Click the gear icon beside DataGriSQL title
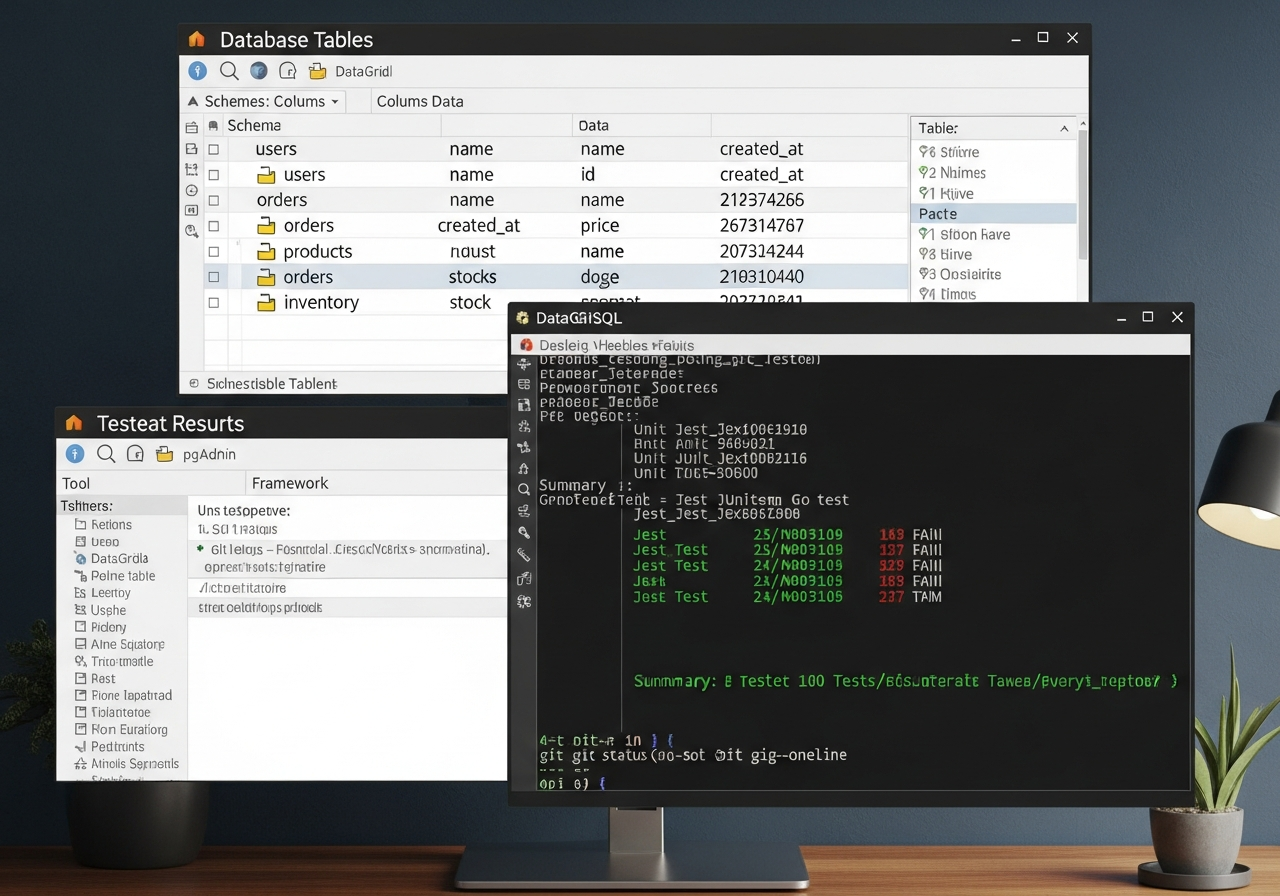 (x=522, y=318)
